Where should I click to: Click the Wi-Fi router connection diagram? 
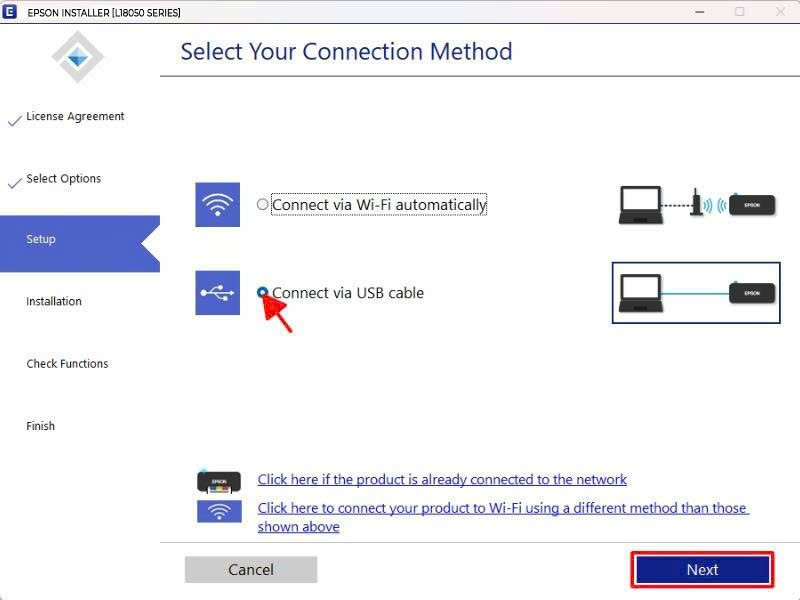tap(697, 205)
